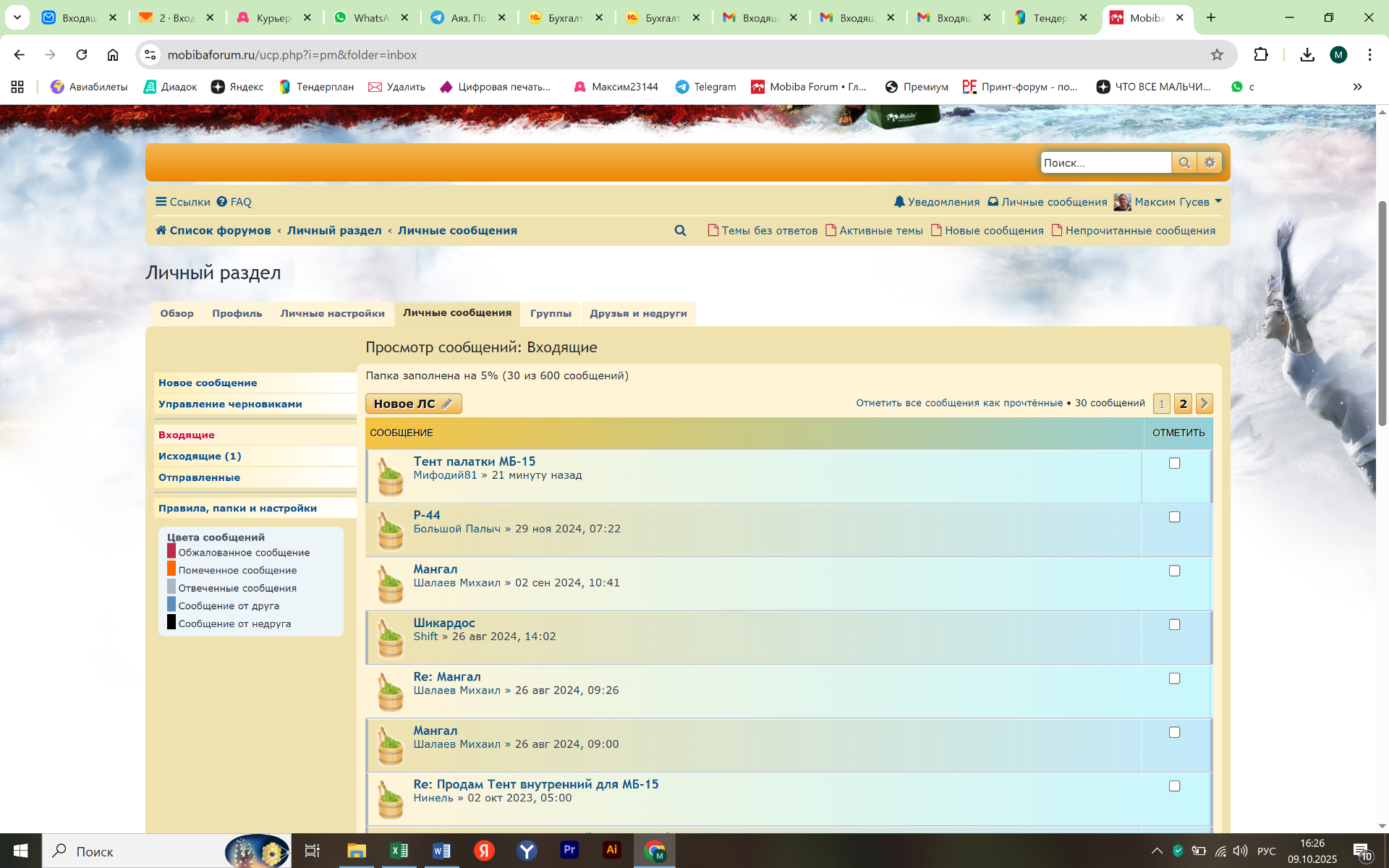Image resolution: width=1389 pixels, height=868 pixels.
Task: Click the Notifications bell icon
Action: 899,202
